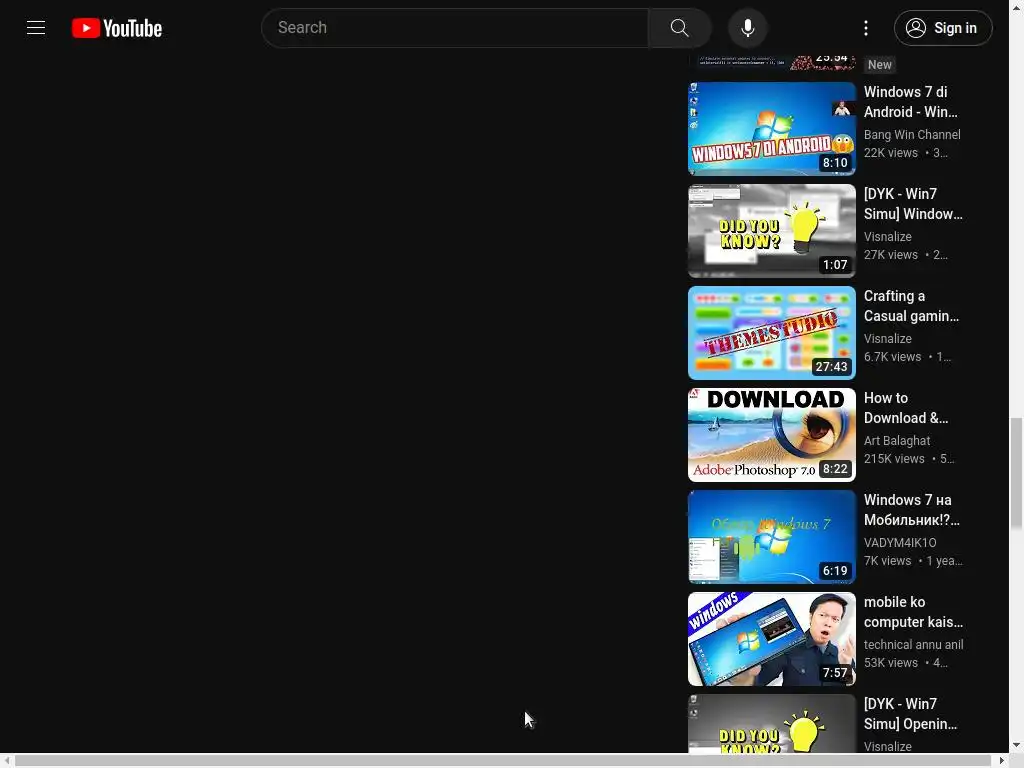The image size is (1024, 768).
Task: Open Windows 7 di Android thumbnail
Action: click(771, 129)
